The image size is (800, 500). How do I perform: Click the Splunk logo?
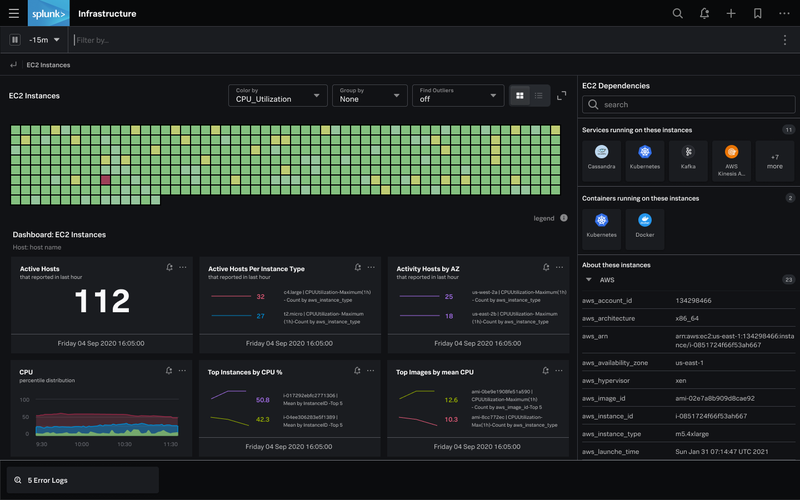tap(48, 14)
